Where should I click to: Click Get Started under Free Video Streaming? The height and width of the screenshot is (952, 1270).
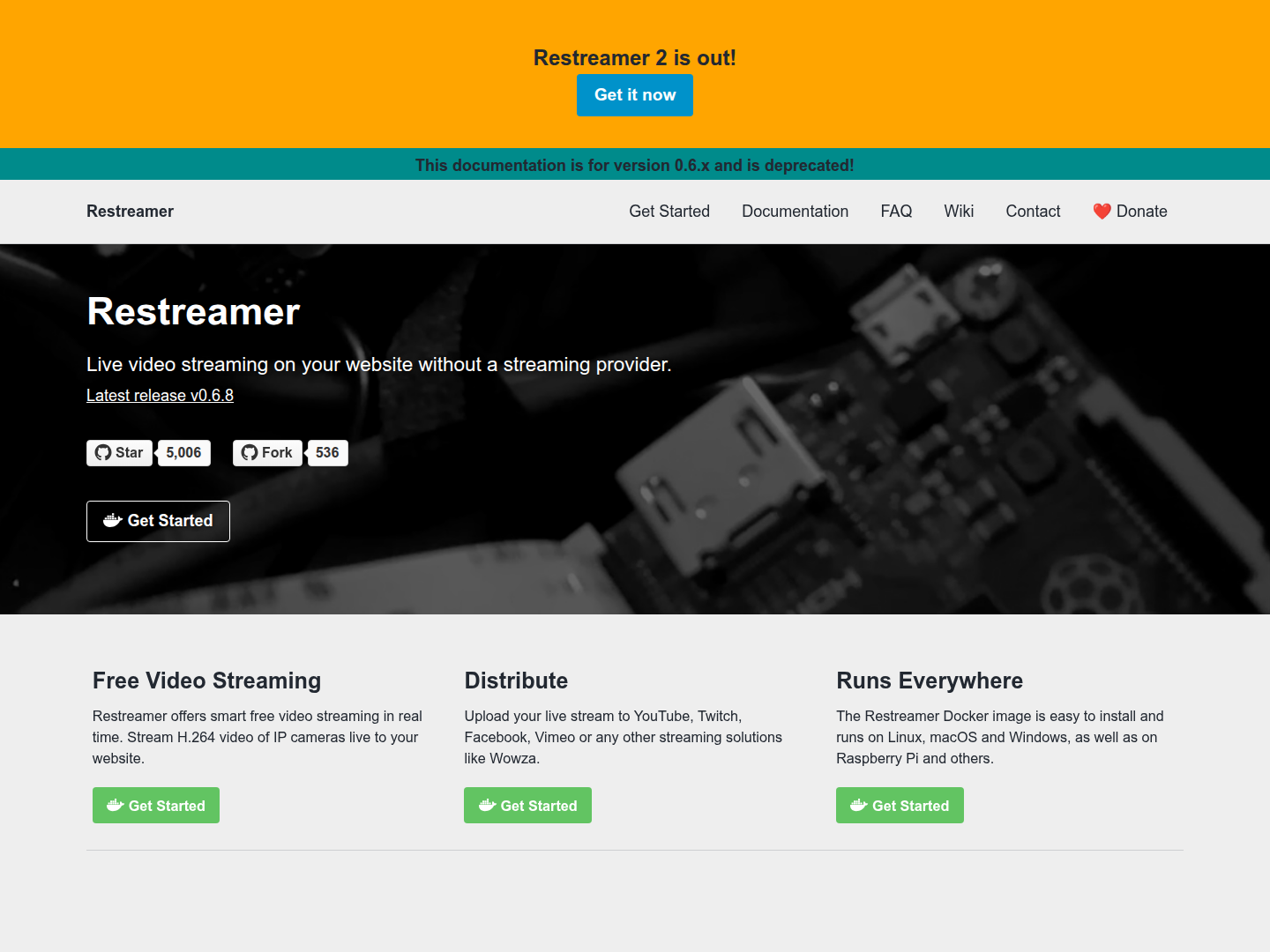pyautogui.click(x=156, y=806)
